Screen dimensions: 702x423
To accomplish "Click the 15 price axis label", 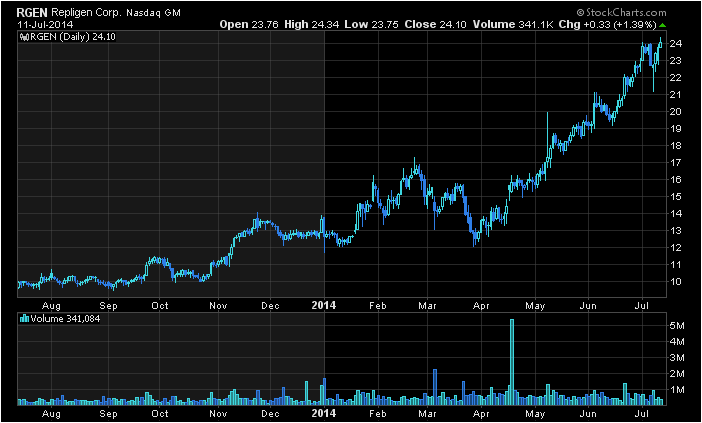I will pyautogui.click(x=676, y=197).
